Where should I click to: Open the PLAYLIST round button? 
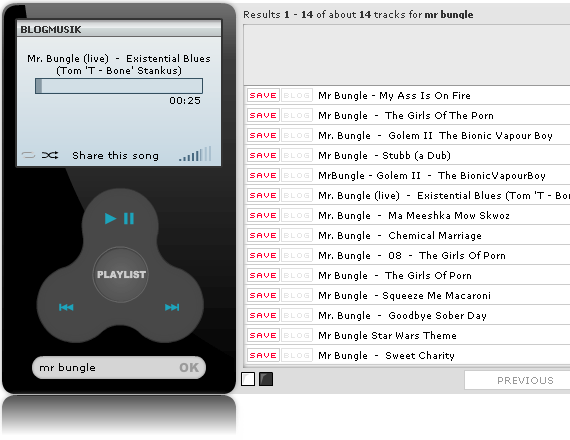[121, 275]
